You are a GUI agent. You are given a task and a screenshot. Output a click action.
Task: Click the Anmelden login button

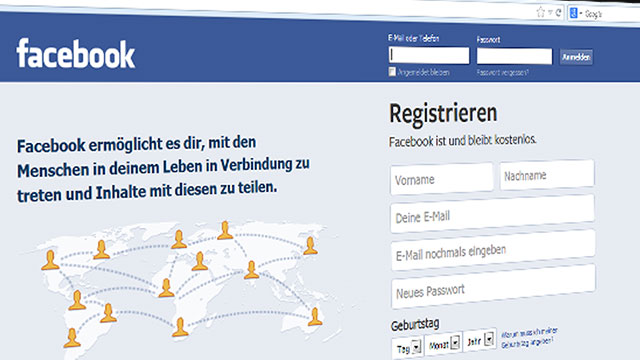tap(576, 57)
